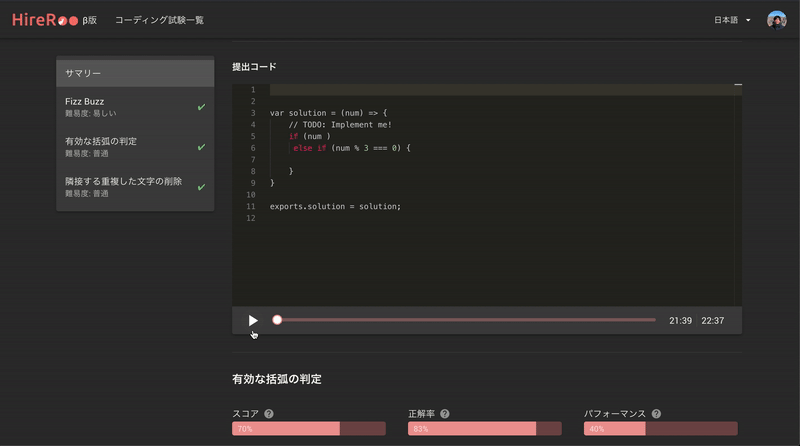Play the code submission playback

(x=253, y=320)
